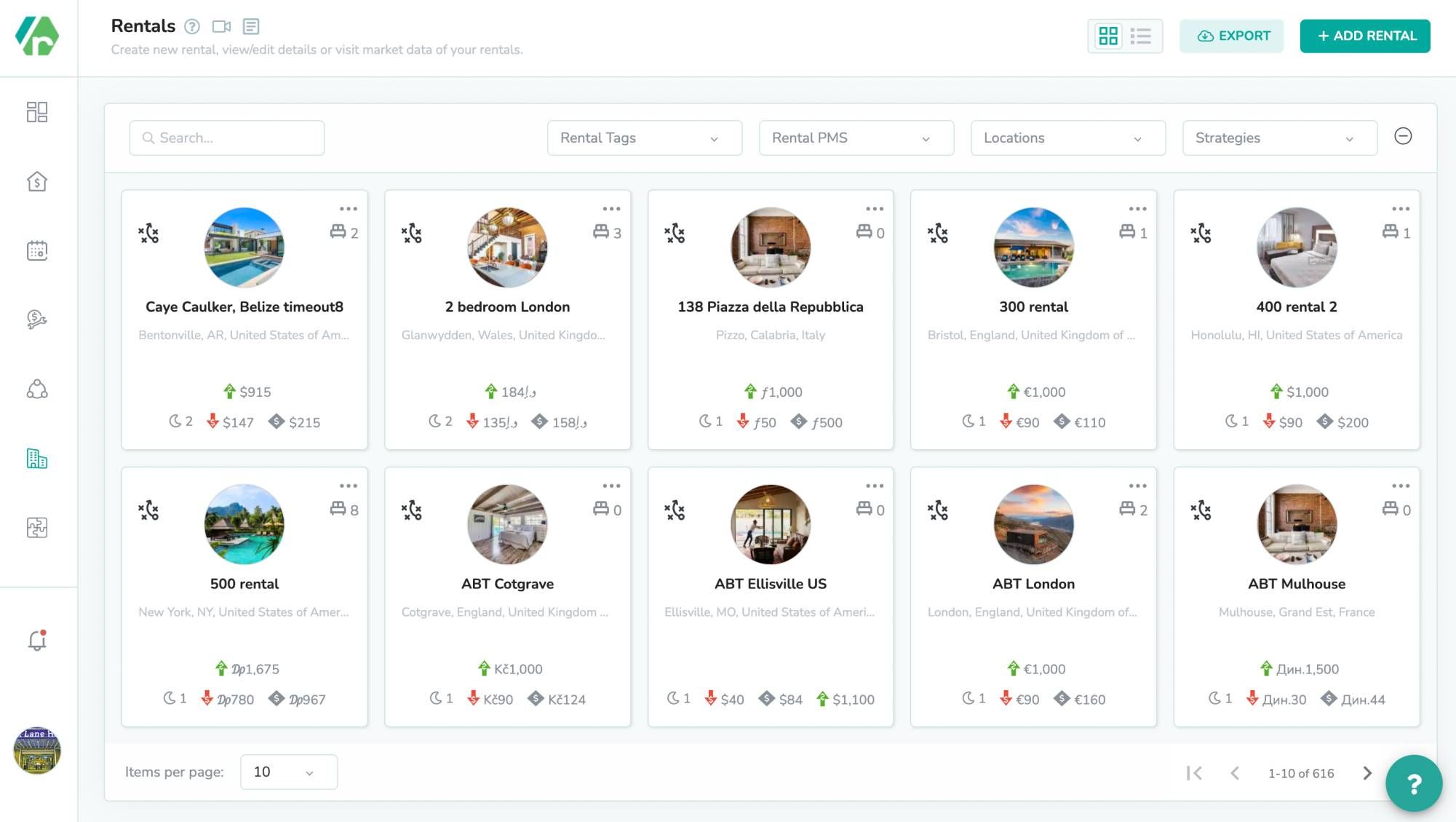Select the house pricing icon in sidebar

(37, 181)
